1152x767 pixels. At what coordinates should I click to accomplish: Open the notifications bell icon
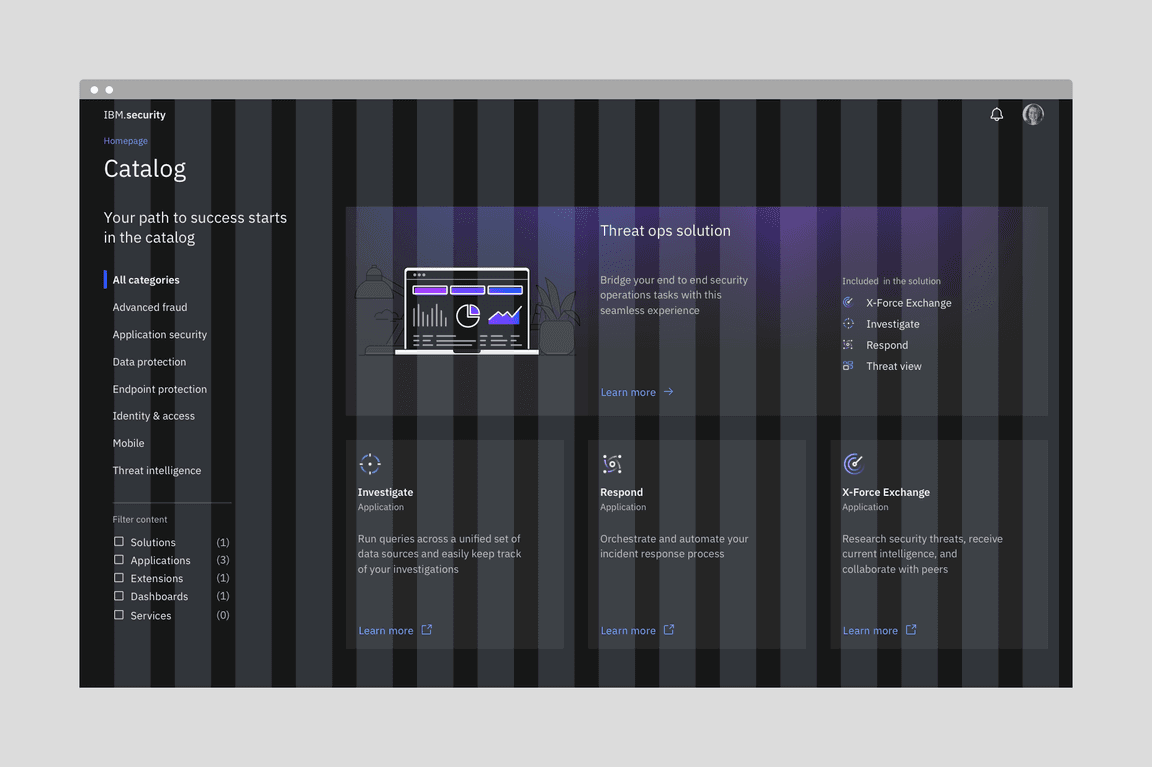click(x=996, y=115)
